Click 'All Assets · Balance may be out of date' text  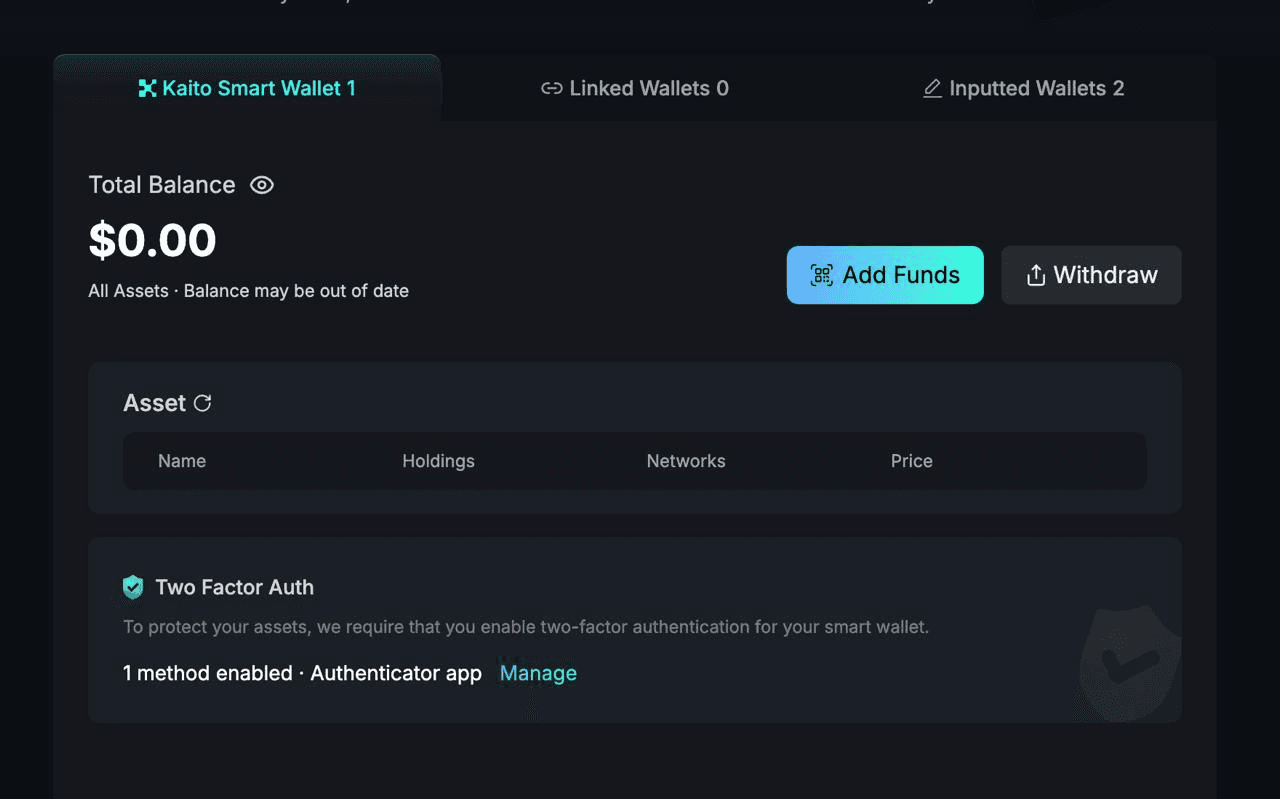(x=249, y=291)
